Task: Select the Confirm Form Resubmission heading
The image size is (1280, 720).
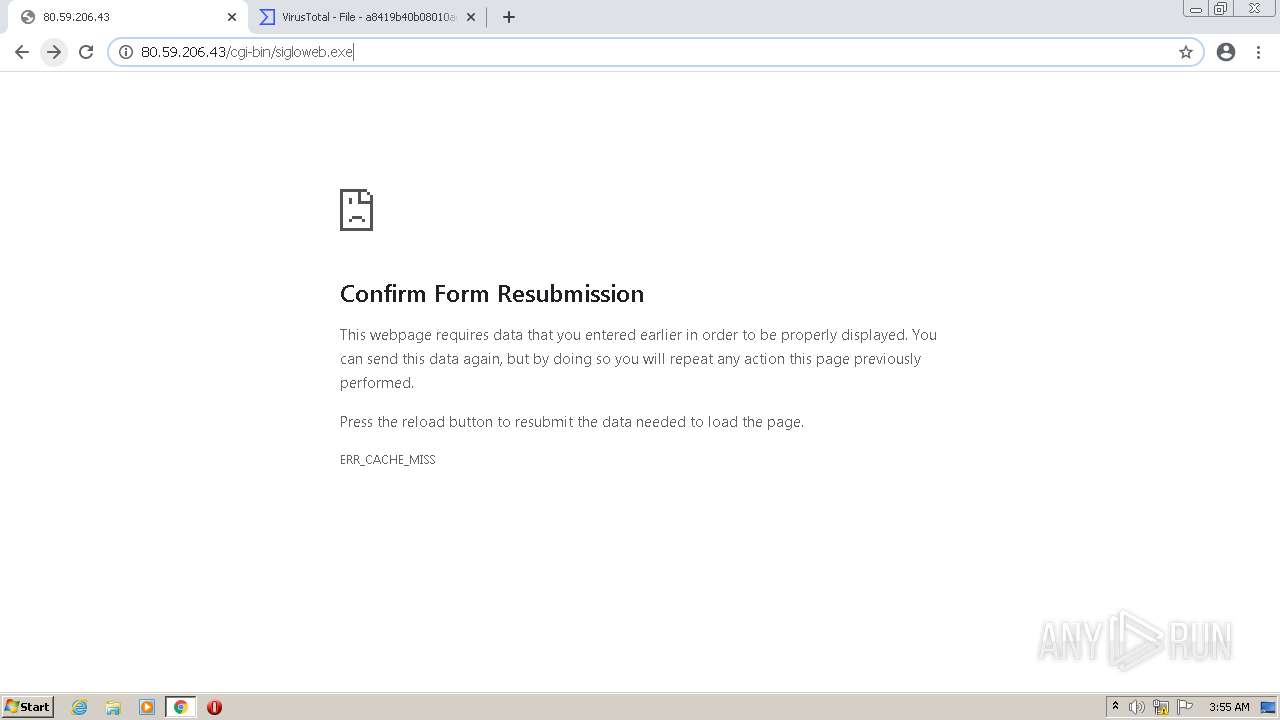Action: click(x=492, y=293)
